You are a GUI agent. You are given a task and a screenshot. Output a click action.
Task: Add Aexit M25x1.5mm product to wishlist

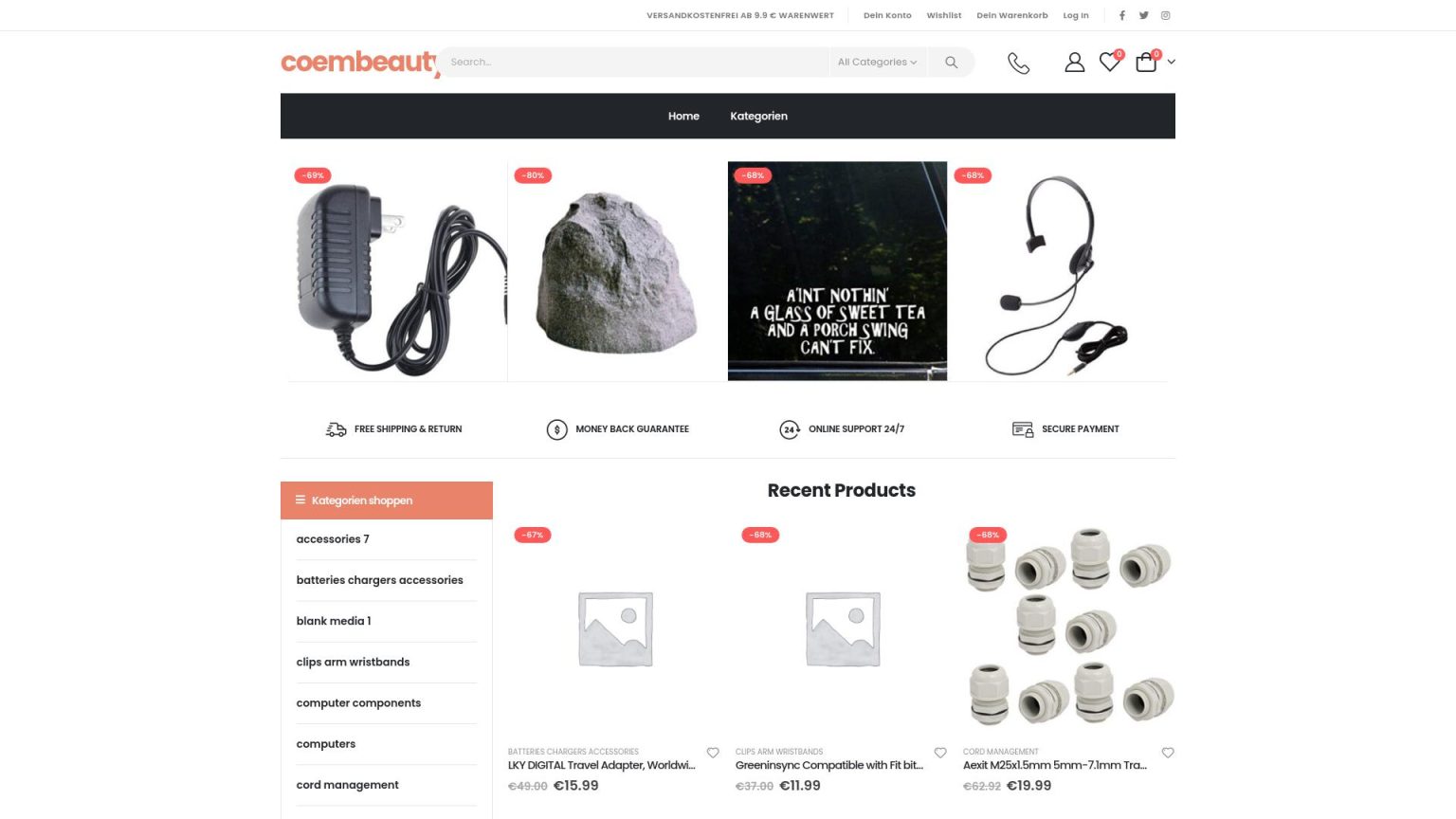[1168, 753]
